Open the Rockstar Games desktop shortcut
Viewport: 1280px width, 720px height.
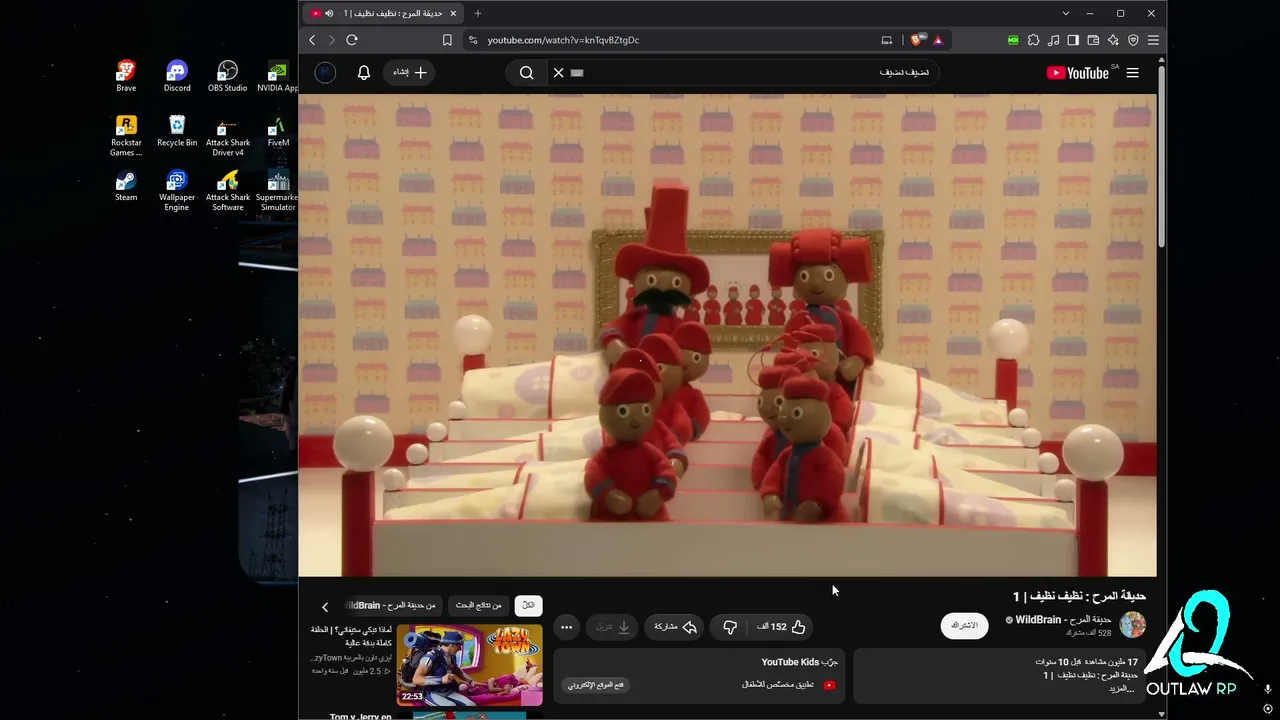(x=126, y=136)
